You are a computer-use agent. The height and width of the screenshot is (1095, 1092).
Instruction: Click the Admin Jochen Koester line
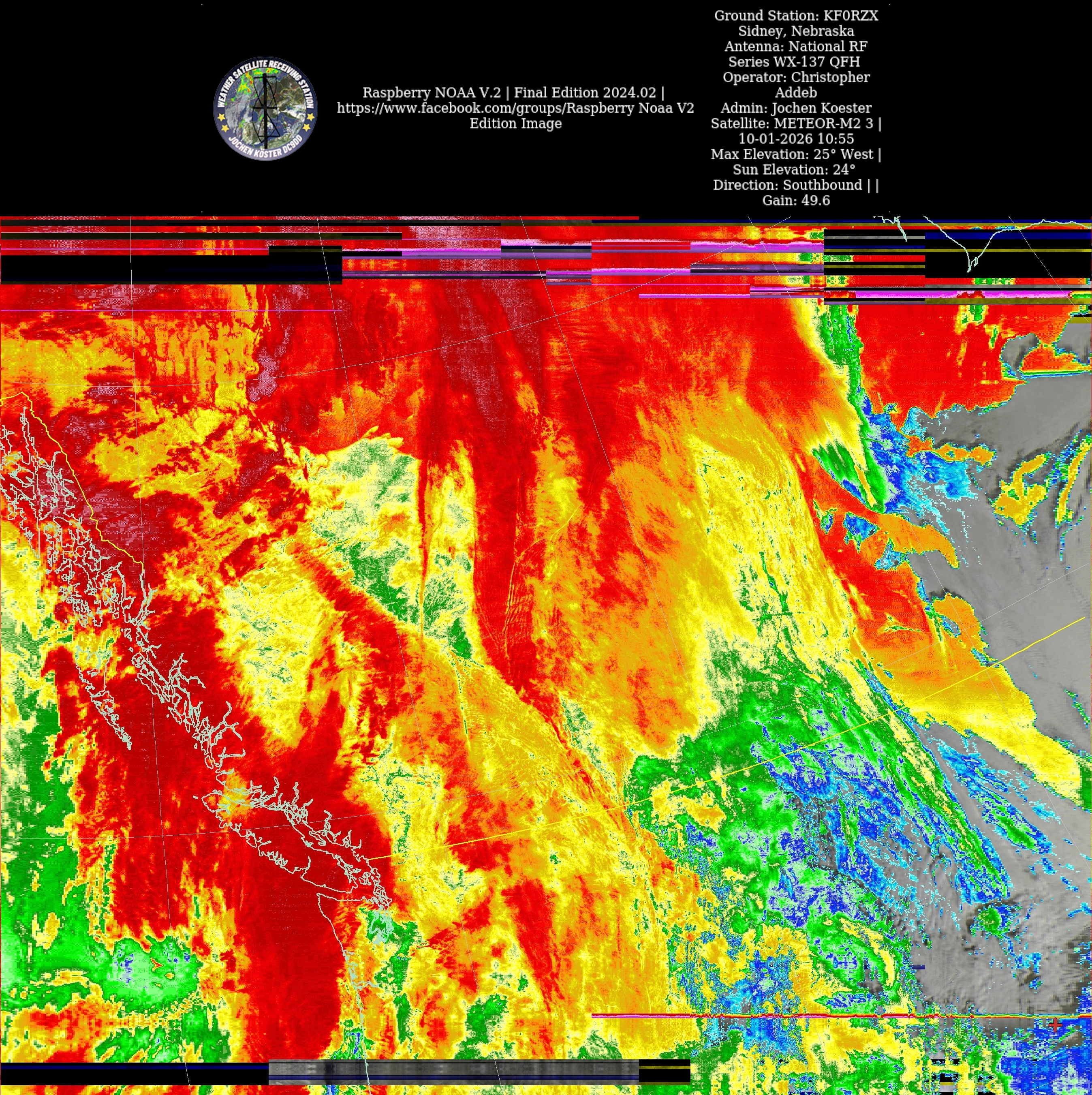pyautogui.click(x=796, y=108)
